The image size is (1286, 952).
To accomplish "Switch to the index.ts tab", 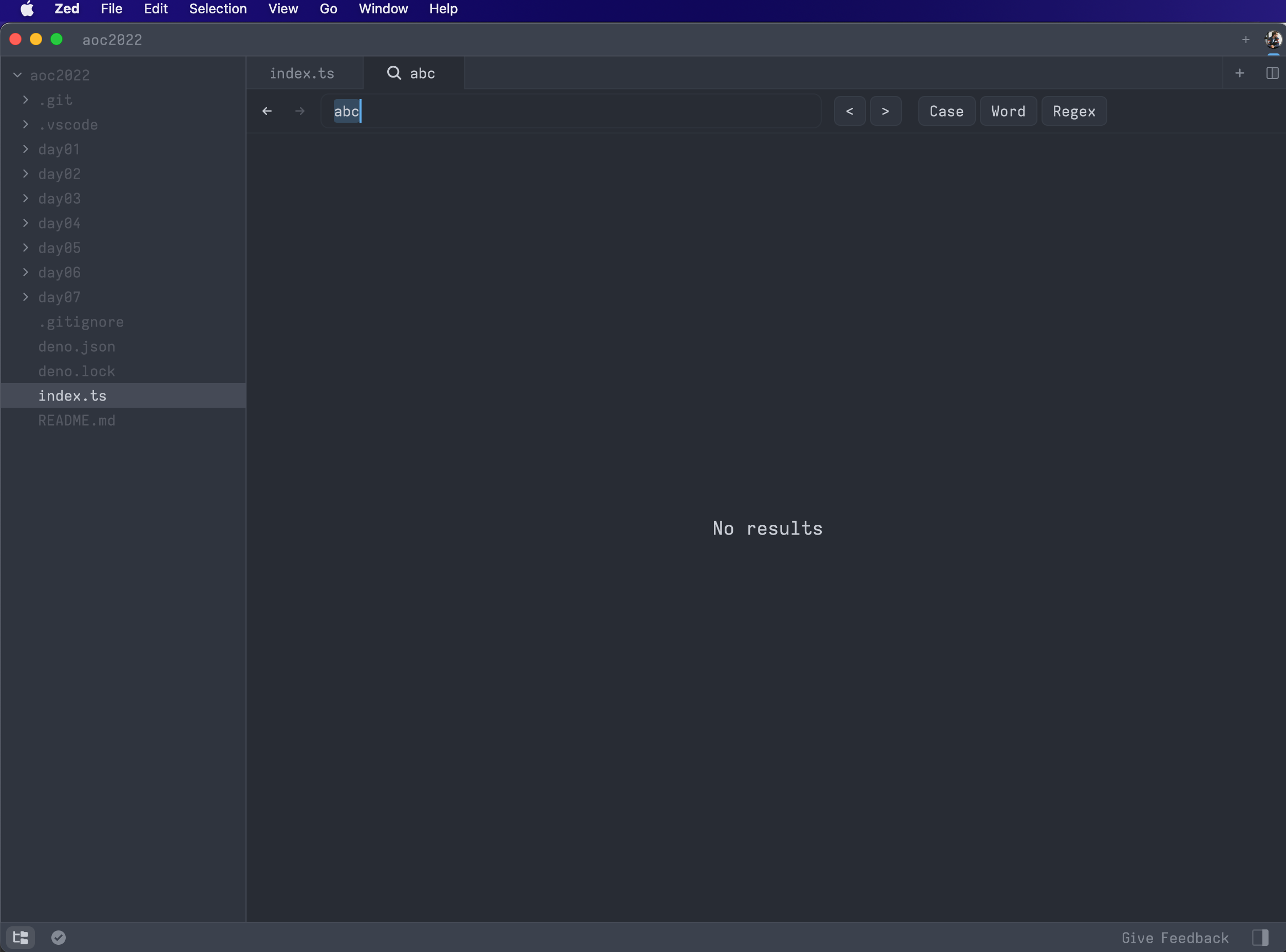I will (302, 73).
